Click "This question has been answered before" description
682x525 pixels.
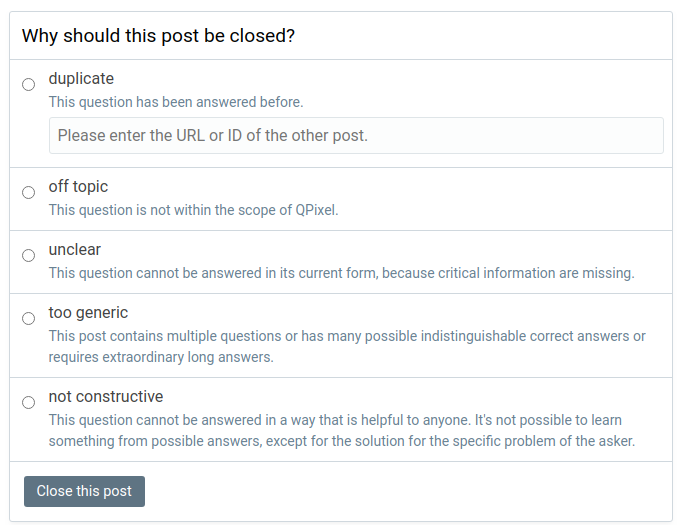(x=176, y=102)
